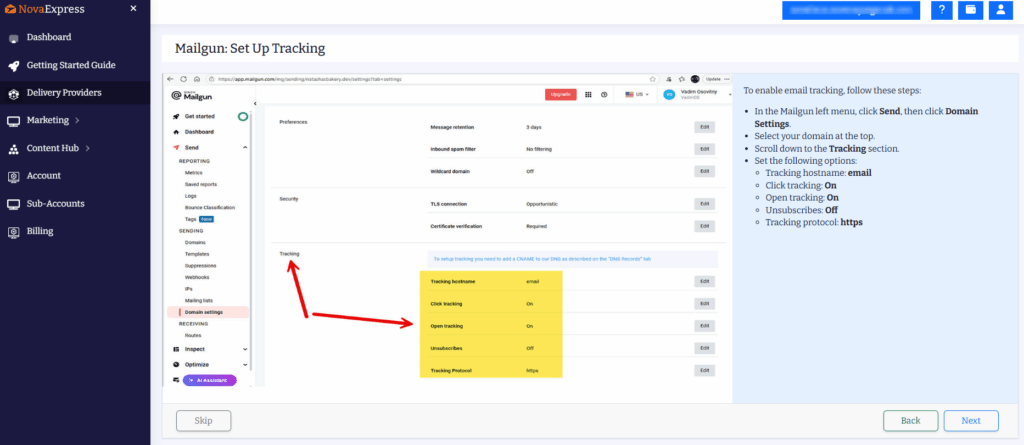Click the 'Mailgun: Set Up Tracking' heading
Screen dimensions: 1024x445
[x=250, y=48]
